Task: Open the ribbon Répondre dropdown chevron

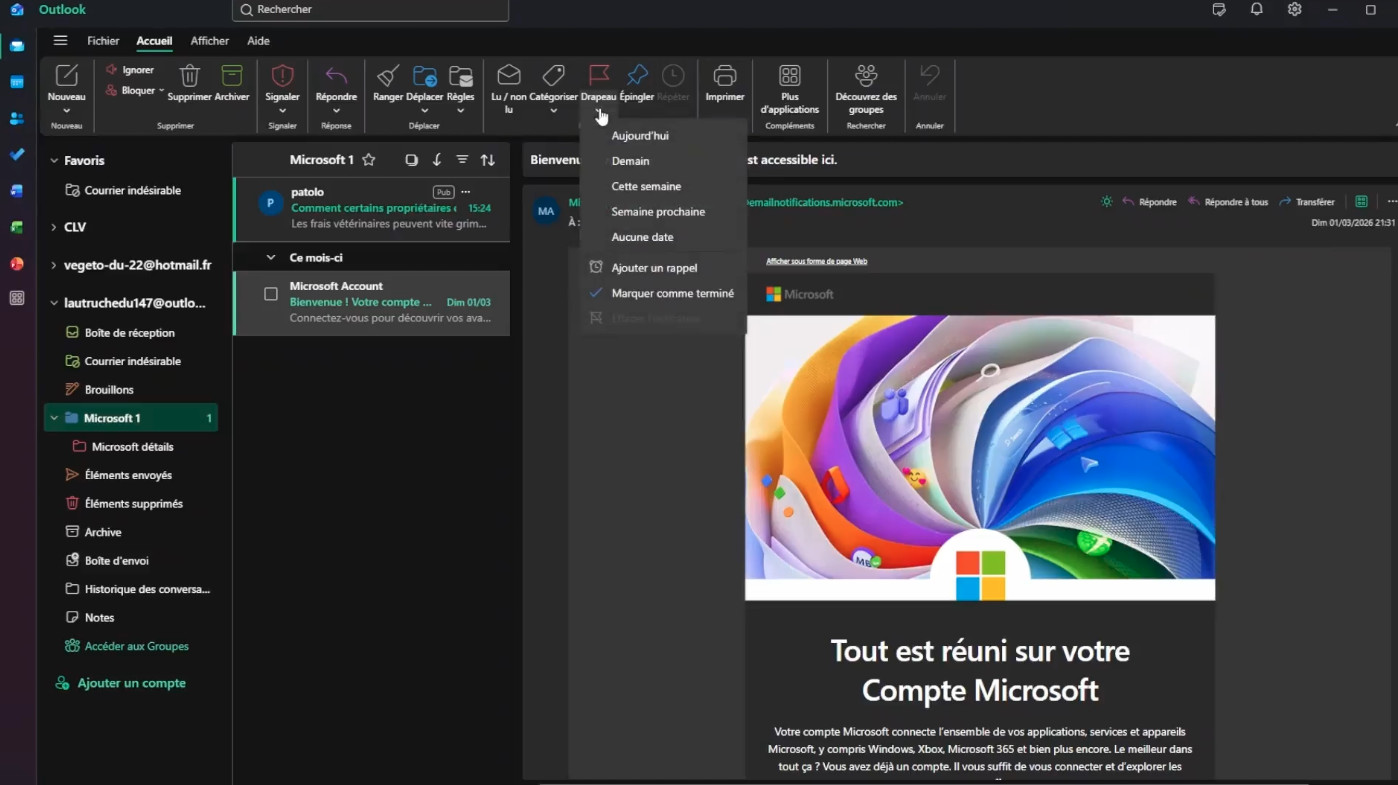Action: point(336,110)
